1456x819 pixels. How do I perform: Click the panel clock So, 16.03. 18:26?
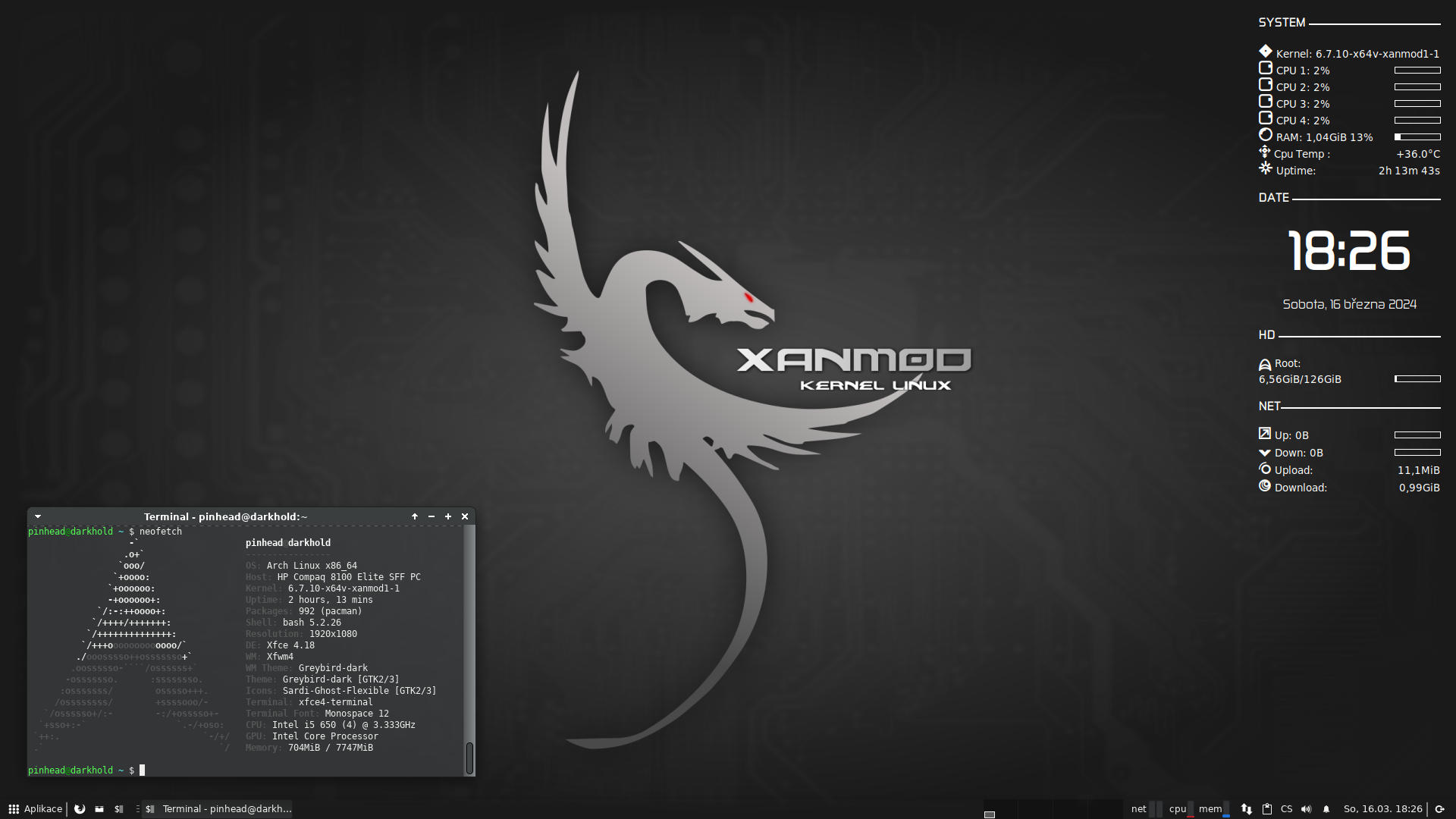coord(1383,809)
